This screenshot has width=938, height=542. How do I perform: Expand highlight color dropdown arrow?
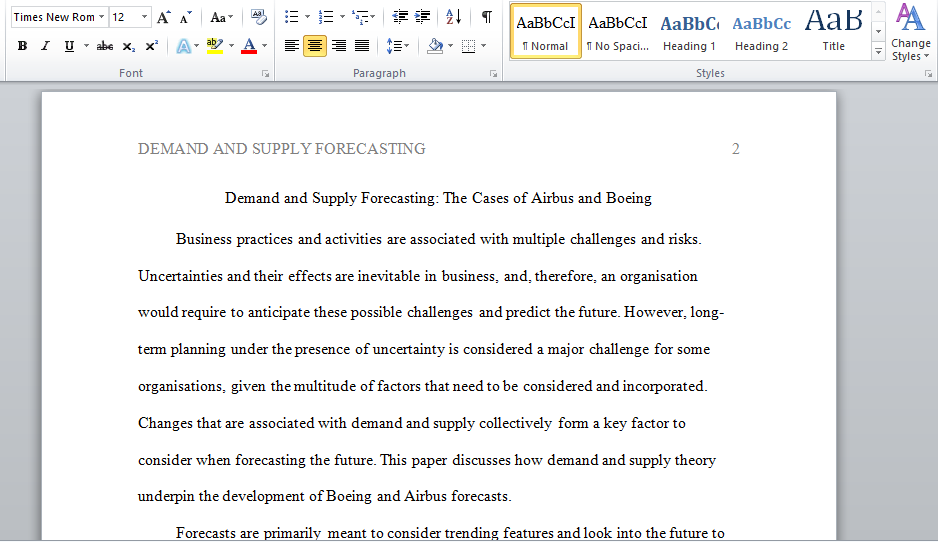[x=232, y=46]
